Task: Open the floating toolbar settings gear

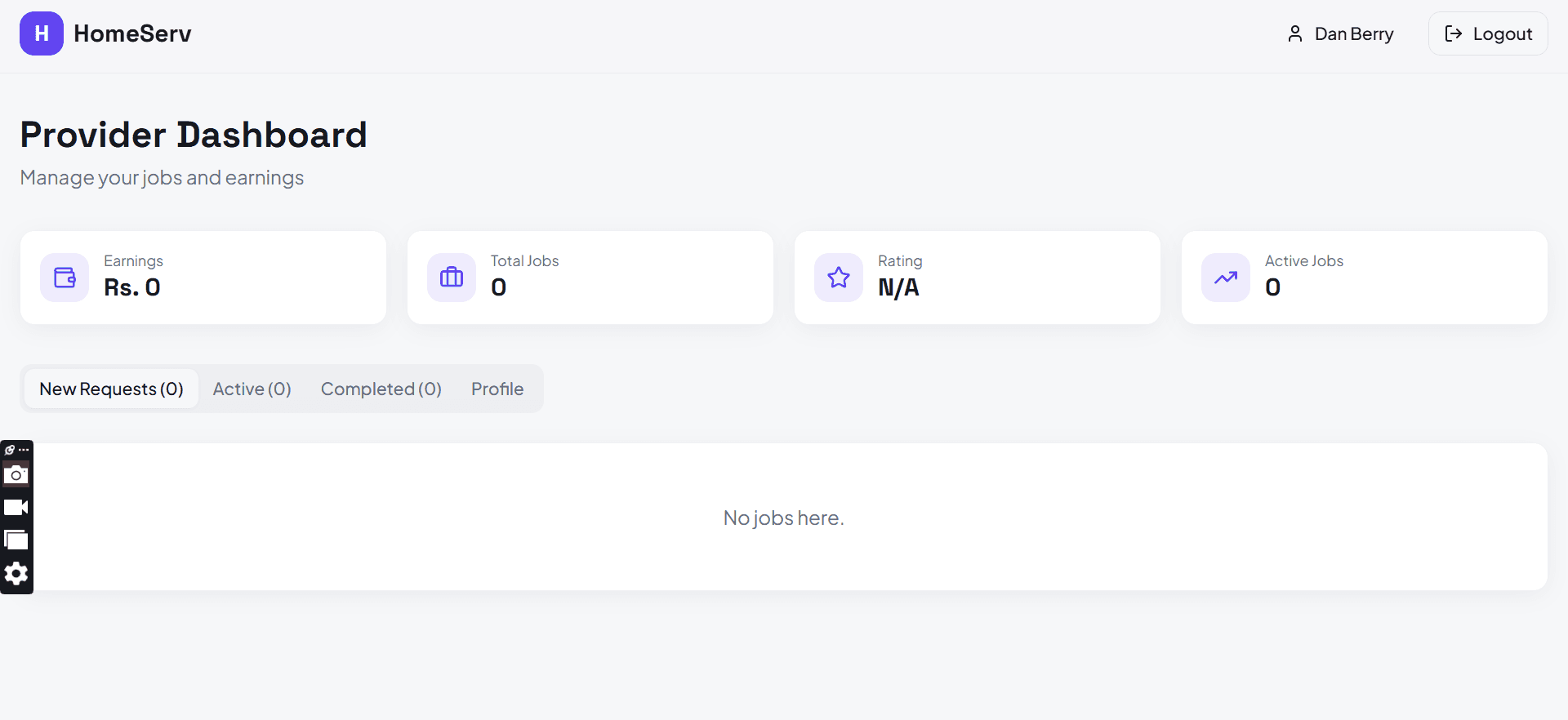Action: pyautogui.click(x=16, y=574)
